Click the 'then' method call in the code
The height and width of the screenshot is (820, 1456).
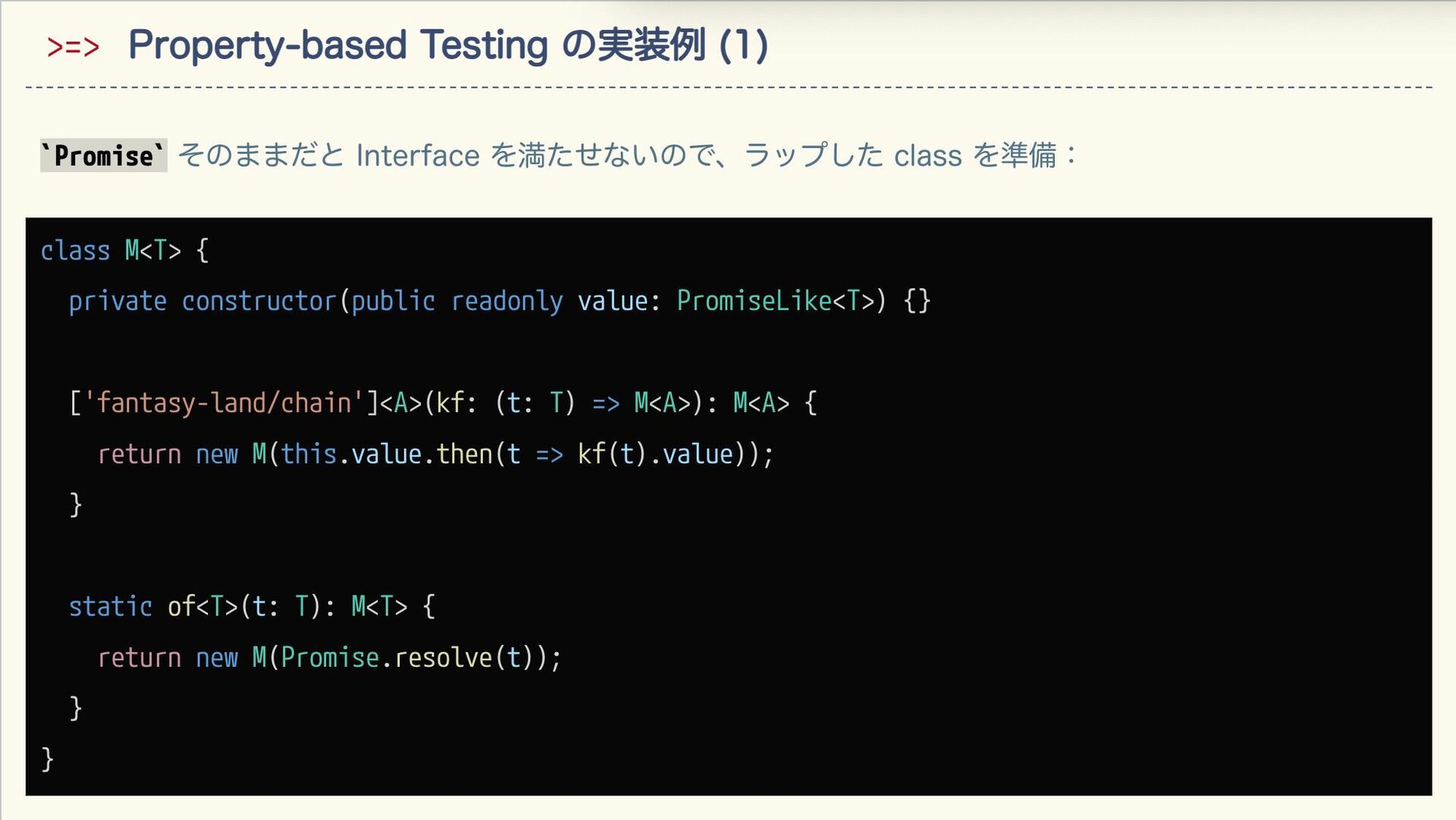pyautogui.click(x=464, y=454)
